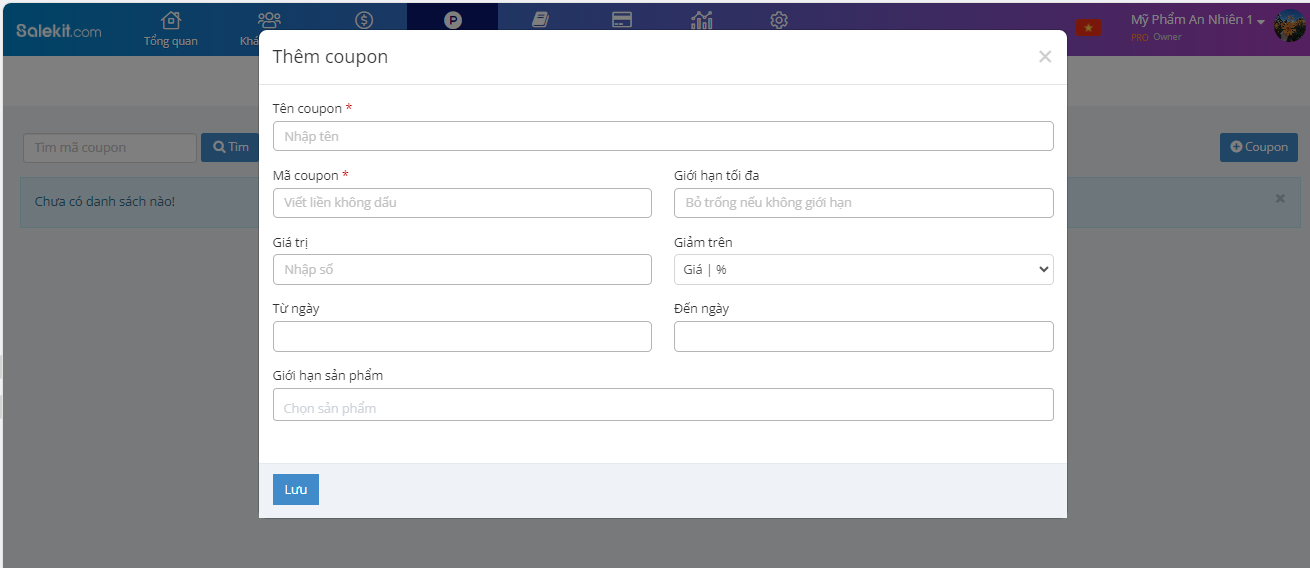Click the Coupon add button
The image size is (1310, 568).
pos(1258,147)
